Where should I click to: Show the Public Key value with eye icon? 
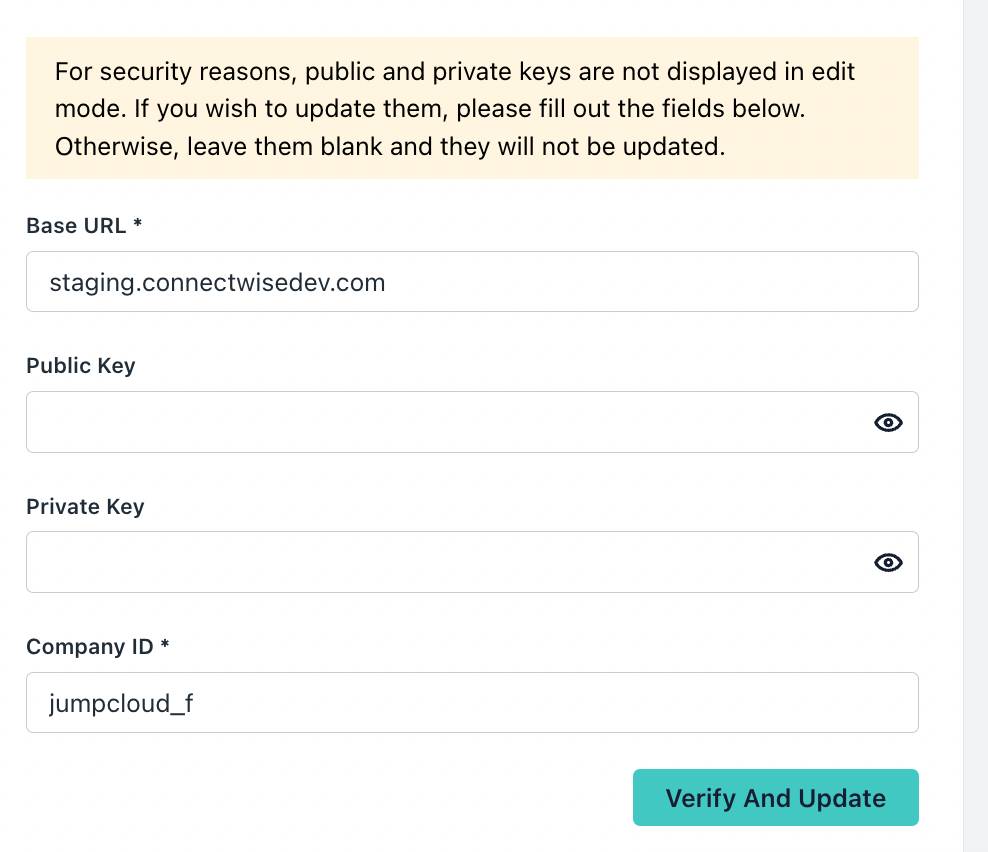(x=888, y=423)
